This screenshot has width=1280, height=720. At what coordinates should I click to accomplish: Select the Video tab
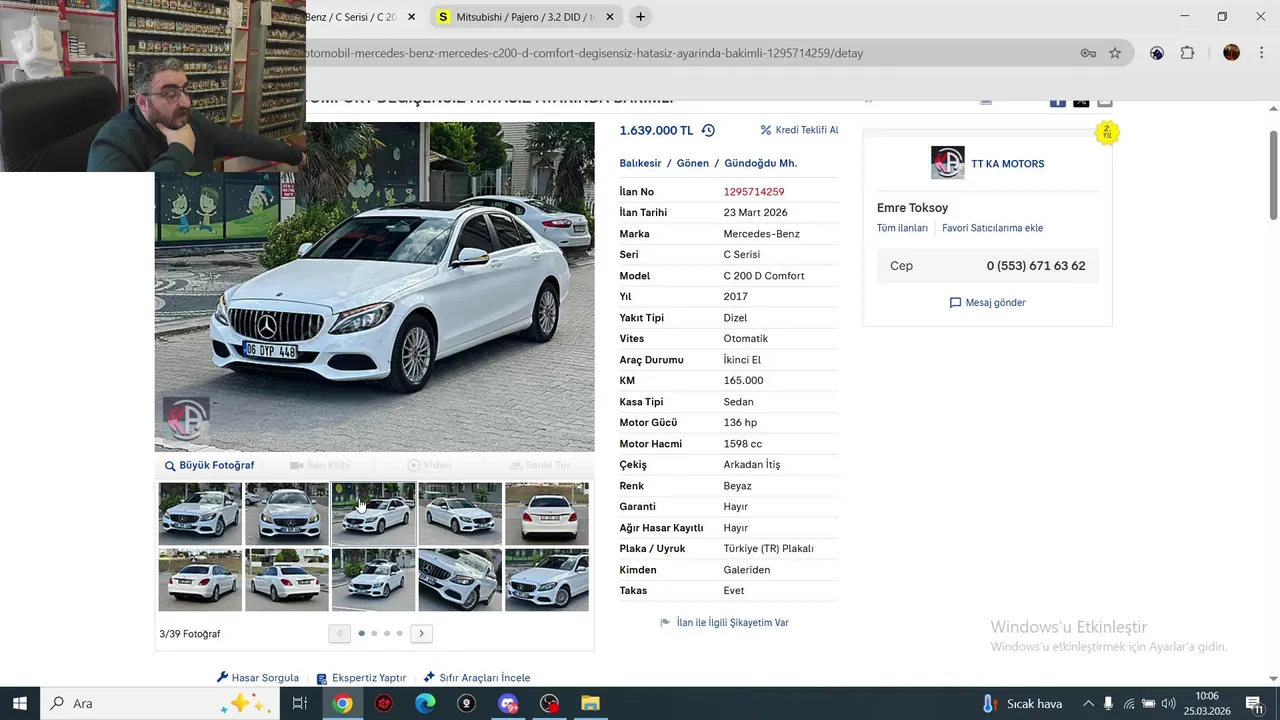[x=430, y=466]
